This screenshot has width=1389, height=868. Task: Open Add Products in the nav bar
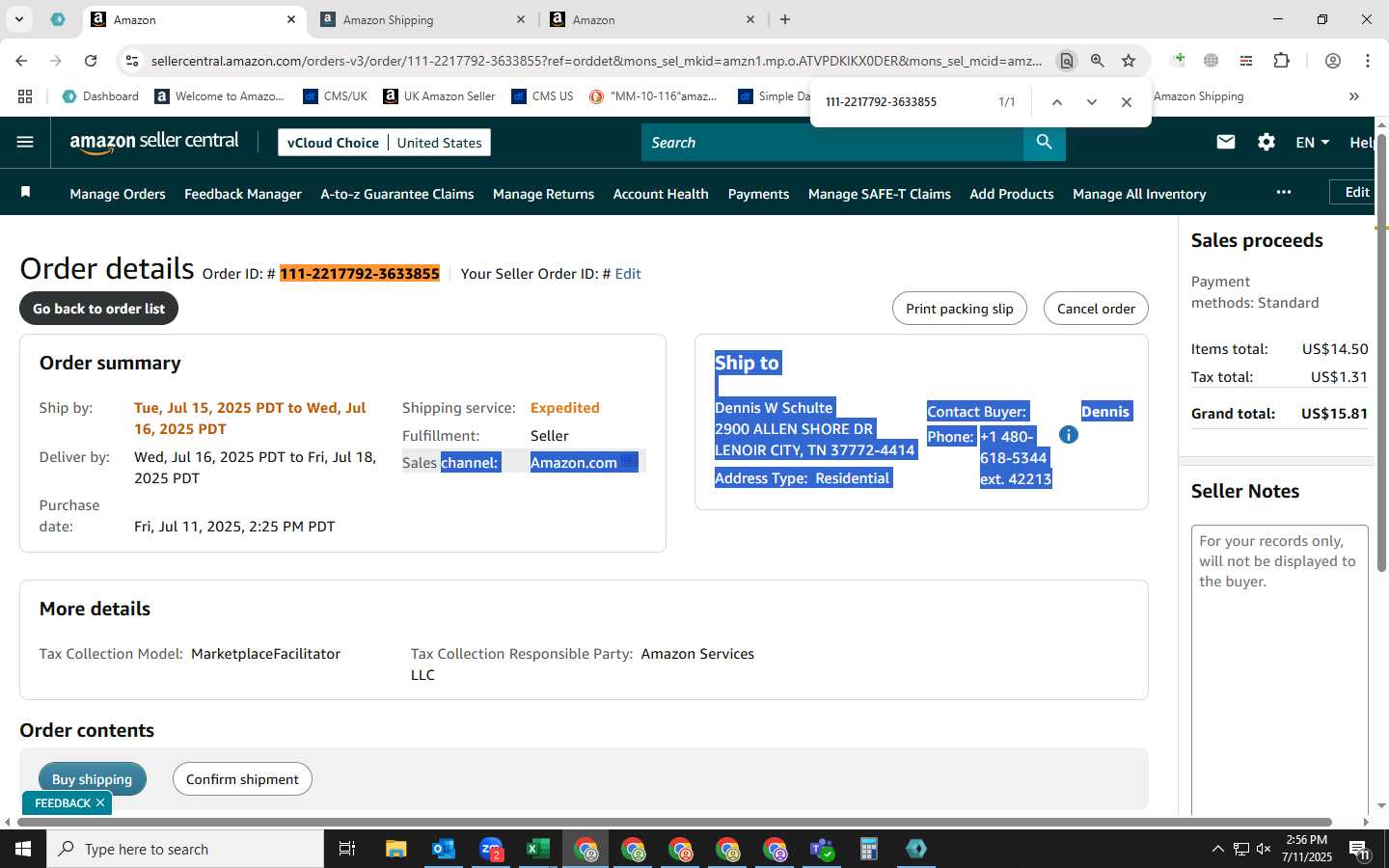(x=1012, y=194)
